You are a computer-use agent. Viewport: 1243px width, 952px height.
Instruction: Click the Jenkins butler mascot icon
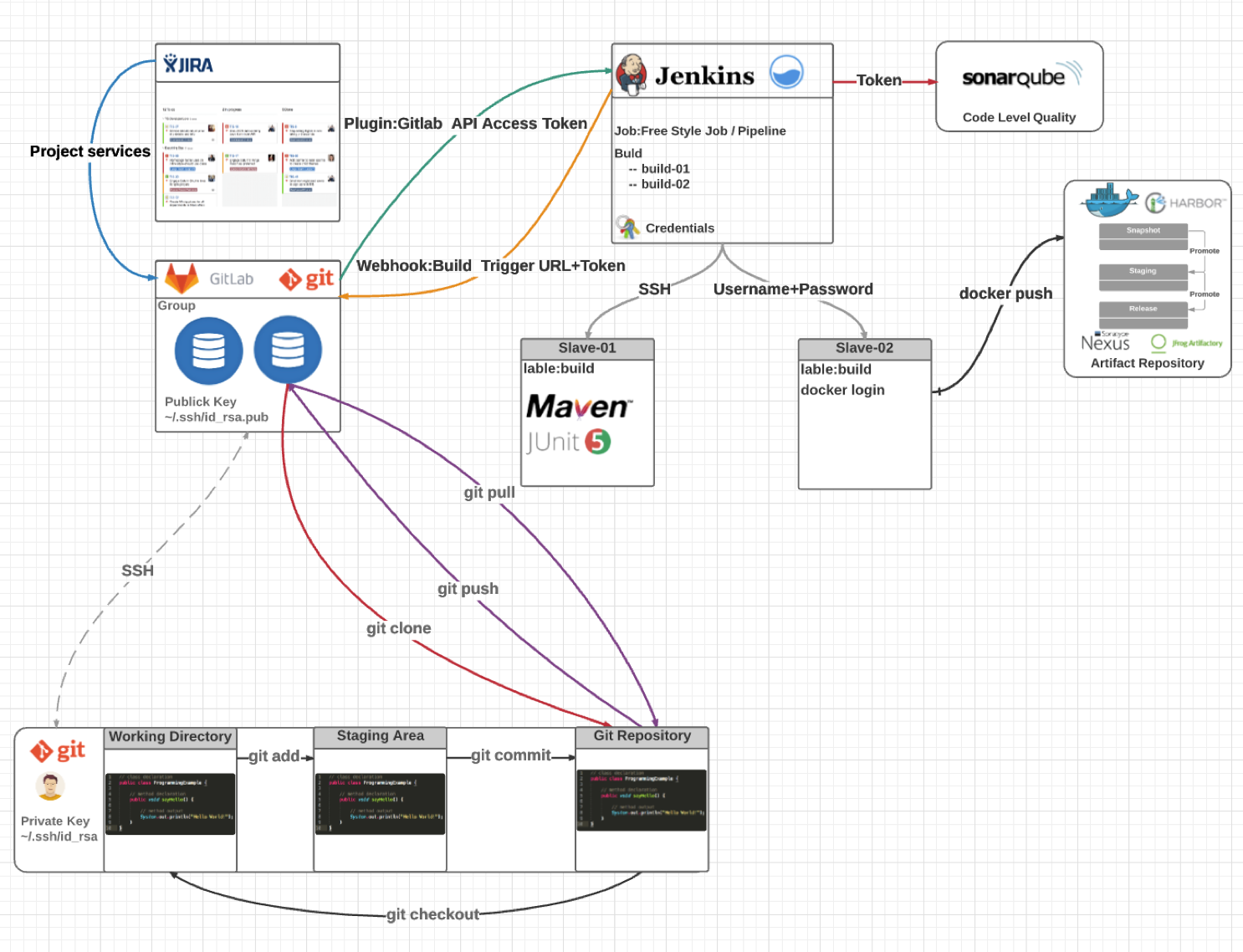click(632, 73)
